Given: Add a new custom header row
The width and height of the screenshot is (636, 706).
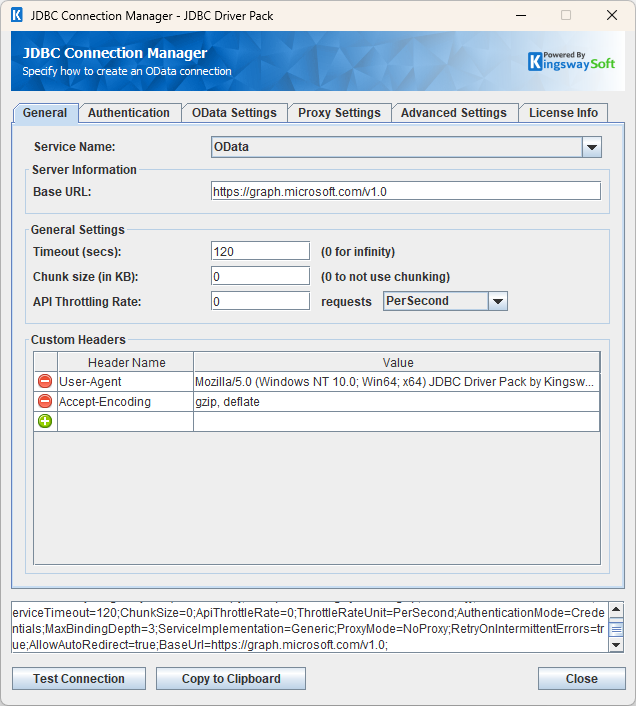Looking at the screenshot, I should coord(45,421).
